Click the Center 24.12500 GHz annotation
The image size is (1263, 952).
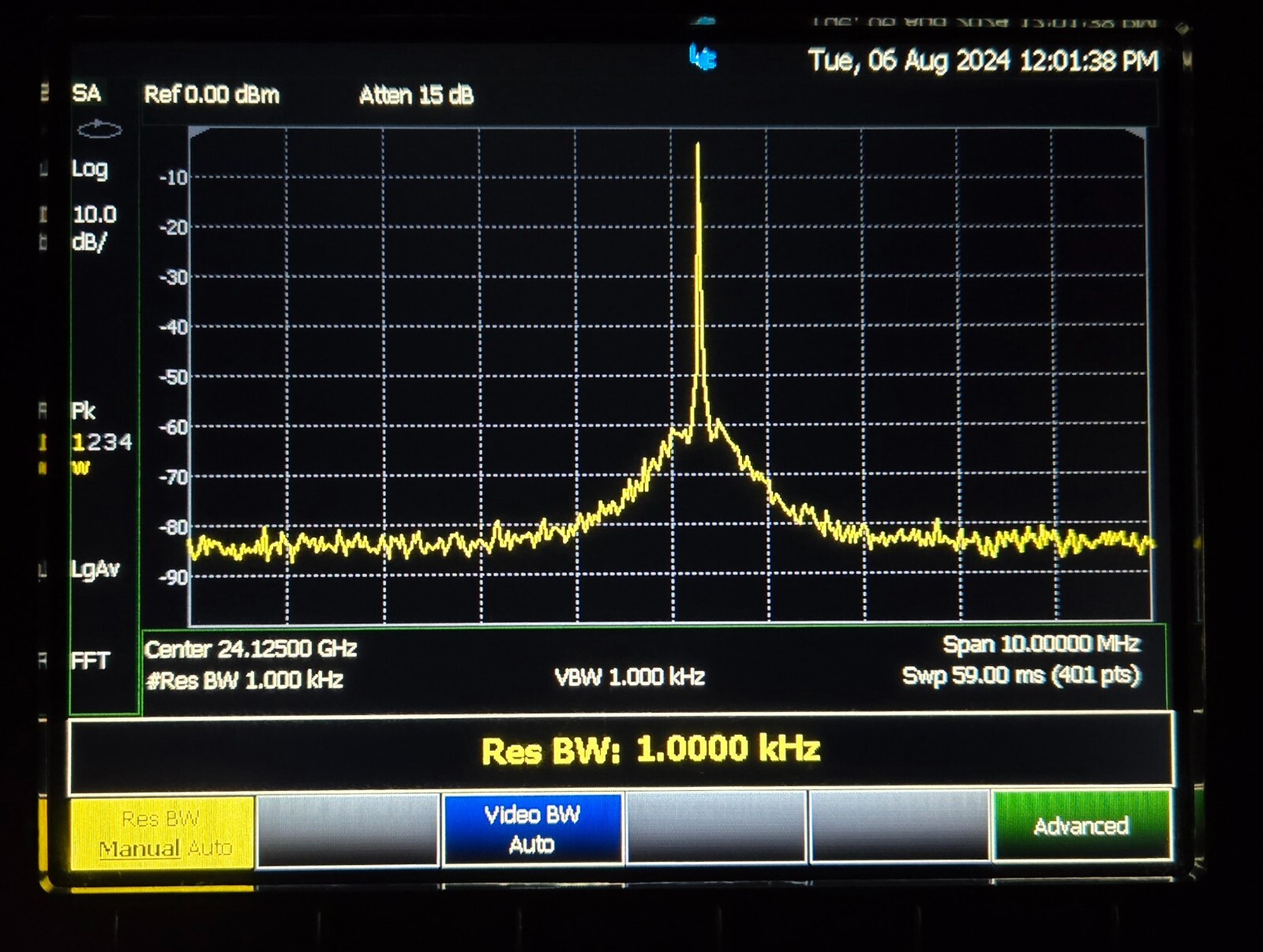coord(249,649)
